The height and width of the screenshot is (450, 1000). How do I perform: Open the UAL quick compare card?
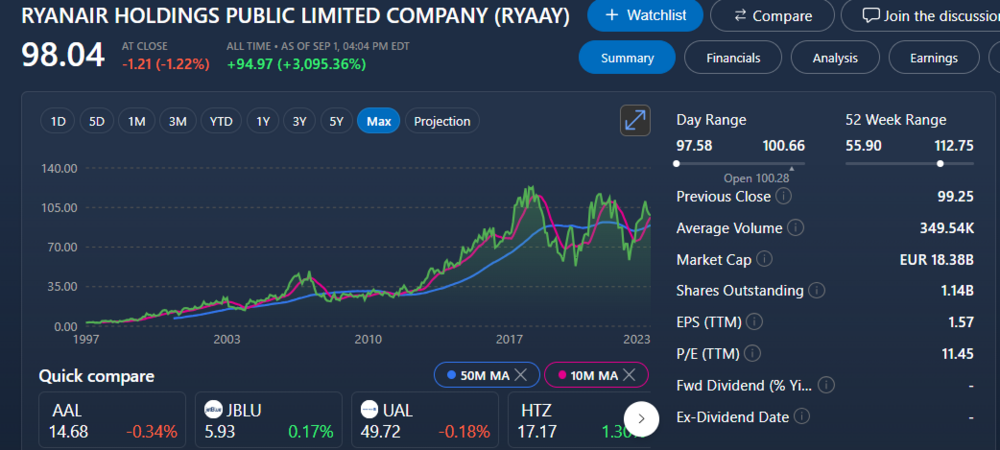tap(425, 421)
